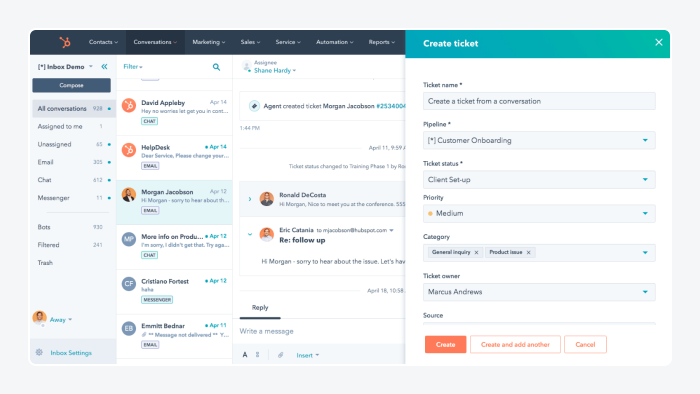
Task: Expand the Ronald DeCosta message
Action: [x=250, y=199]
